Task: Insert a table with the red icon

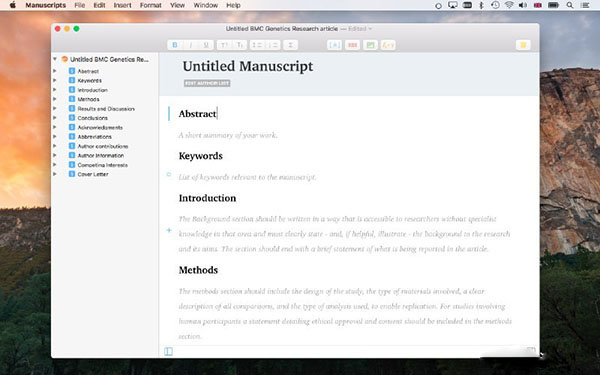Action: click(x=352, y=45)
